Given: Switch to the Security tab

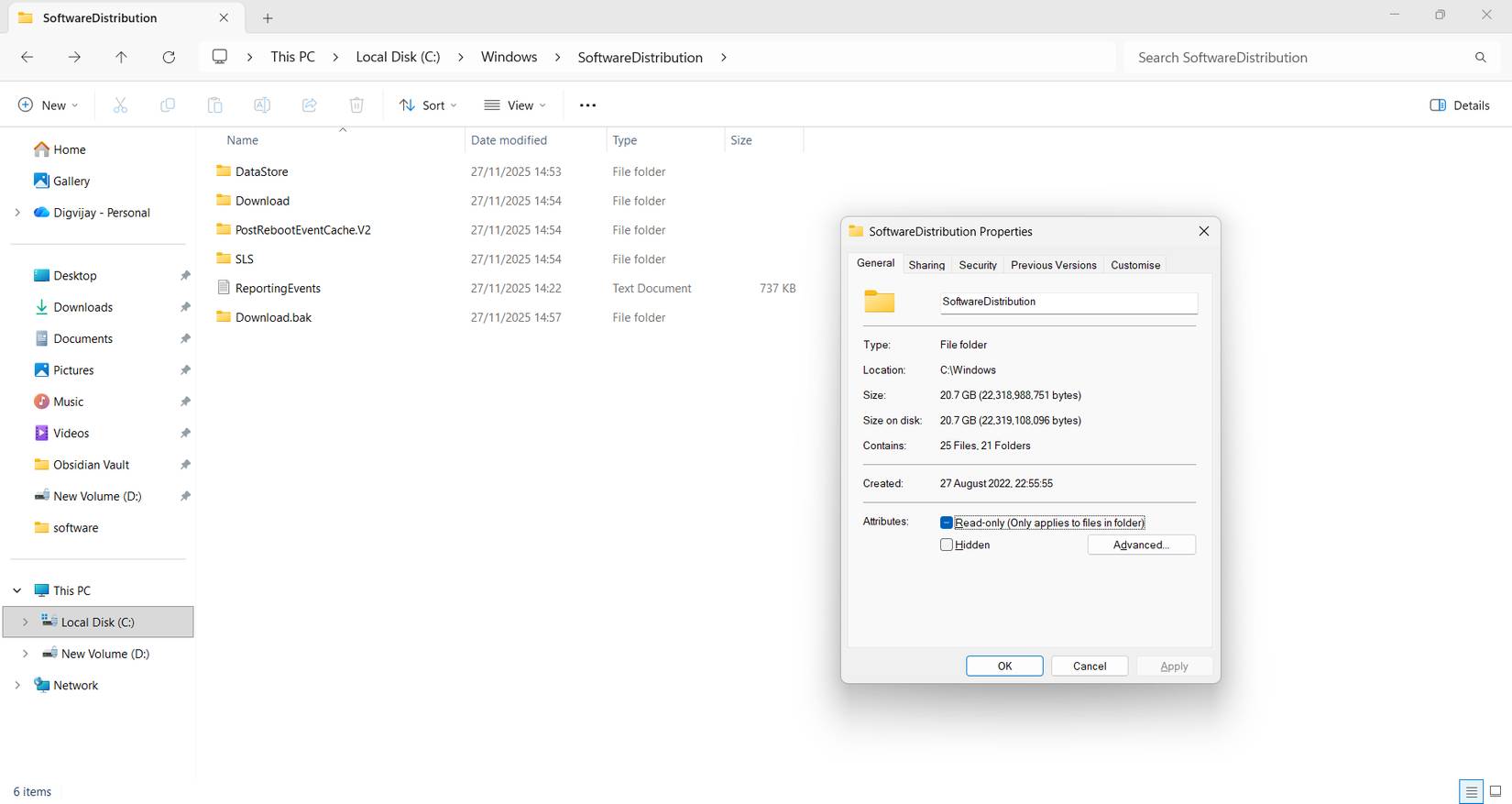Looking at the screenshot, I should tap(978, 265).
